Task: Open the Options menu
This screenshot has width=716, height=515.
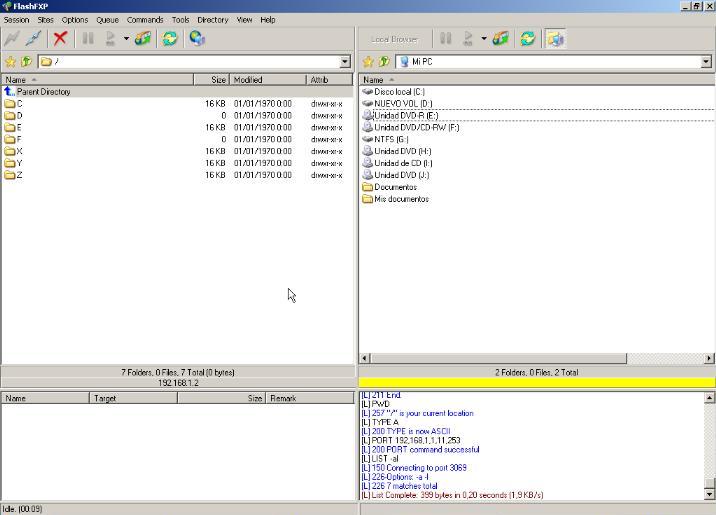Action: click(75, 20)
